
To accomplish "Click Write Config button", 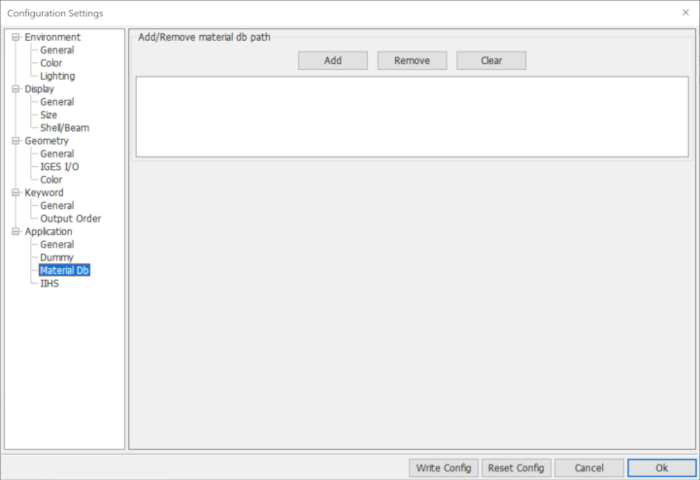I will 443,468.
